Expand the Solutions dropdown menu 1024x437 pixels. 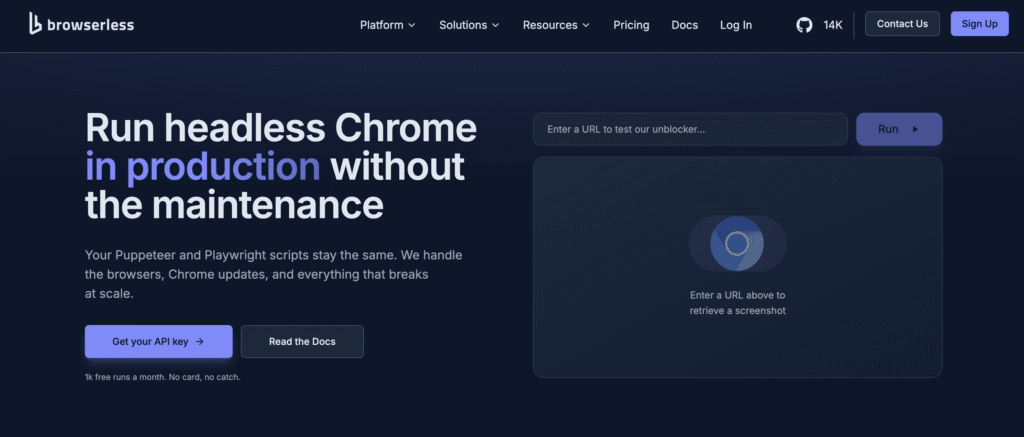coord(469,25)
